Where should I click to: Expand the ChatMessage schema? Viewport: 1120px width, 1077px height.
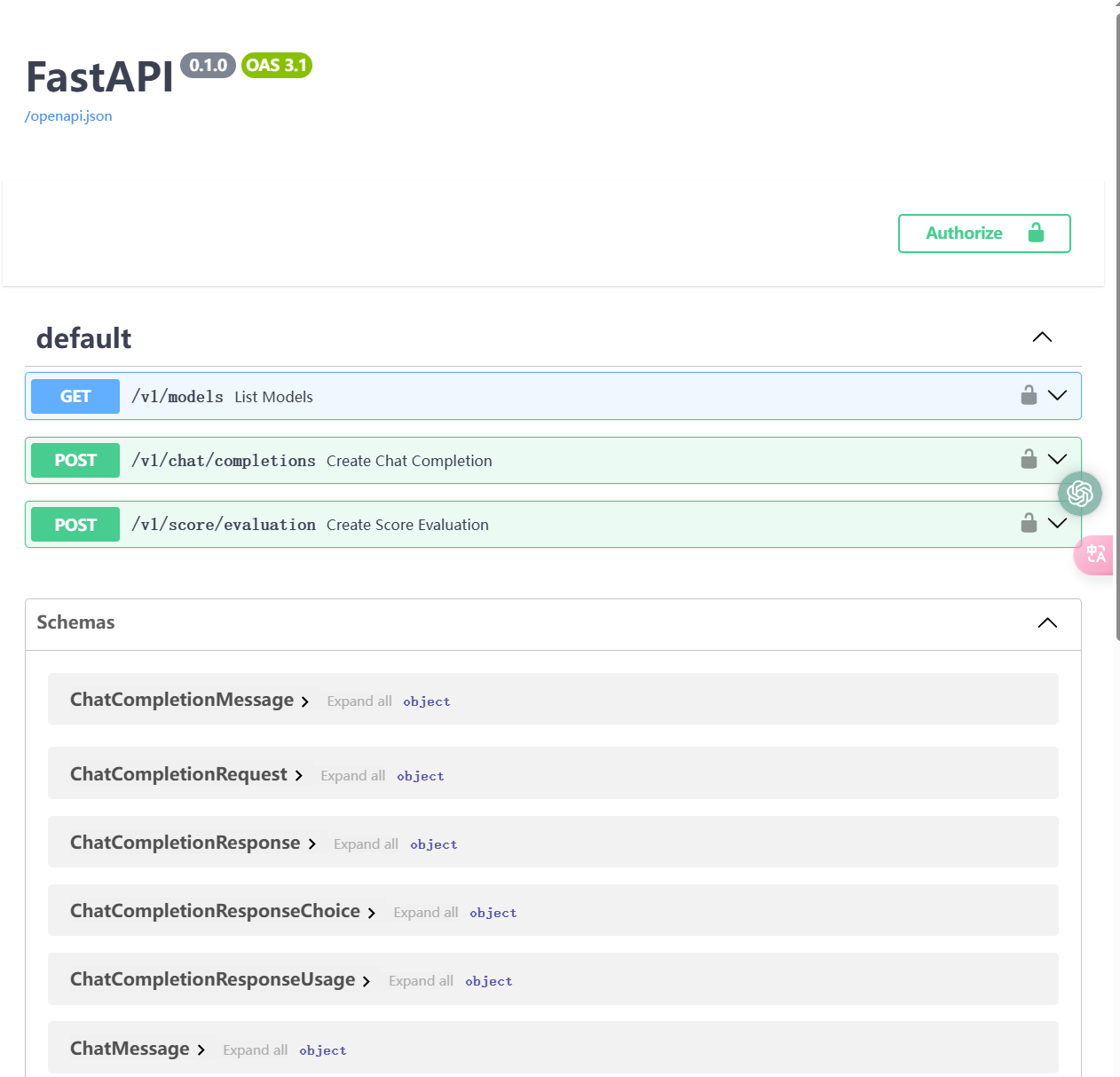point(201,1050)
